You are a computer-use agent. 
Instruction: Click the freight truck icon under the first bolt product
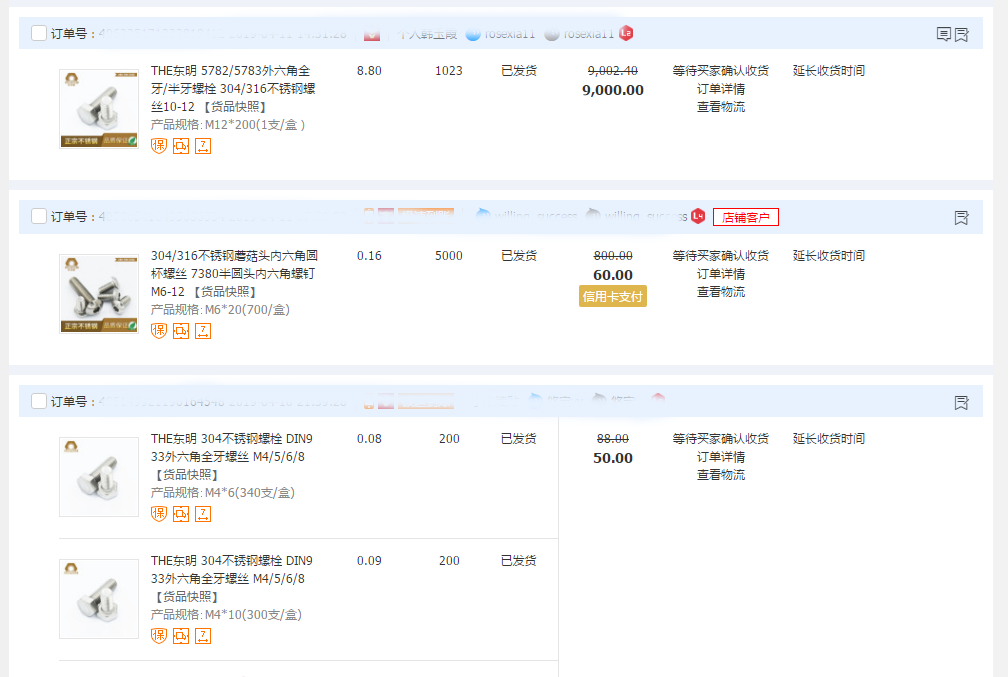(181, 146)
